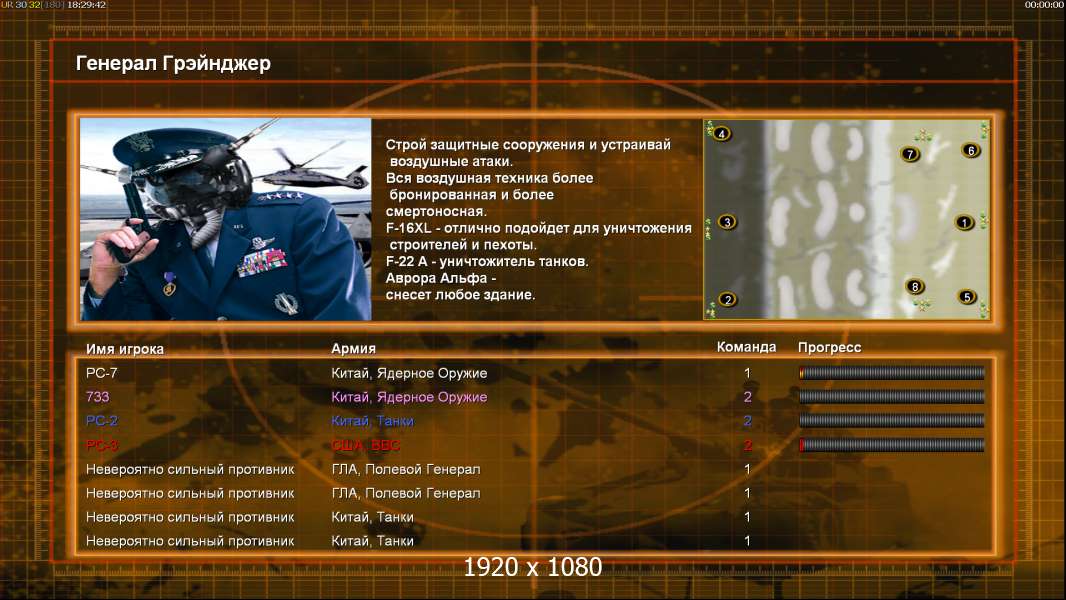Screen dimensions: 1066x600
Task: Click the loading progress bar for player 733
Action: tap(891, 396)
